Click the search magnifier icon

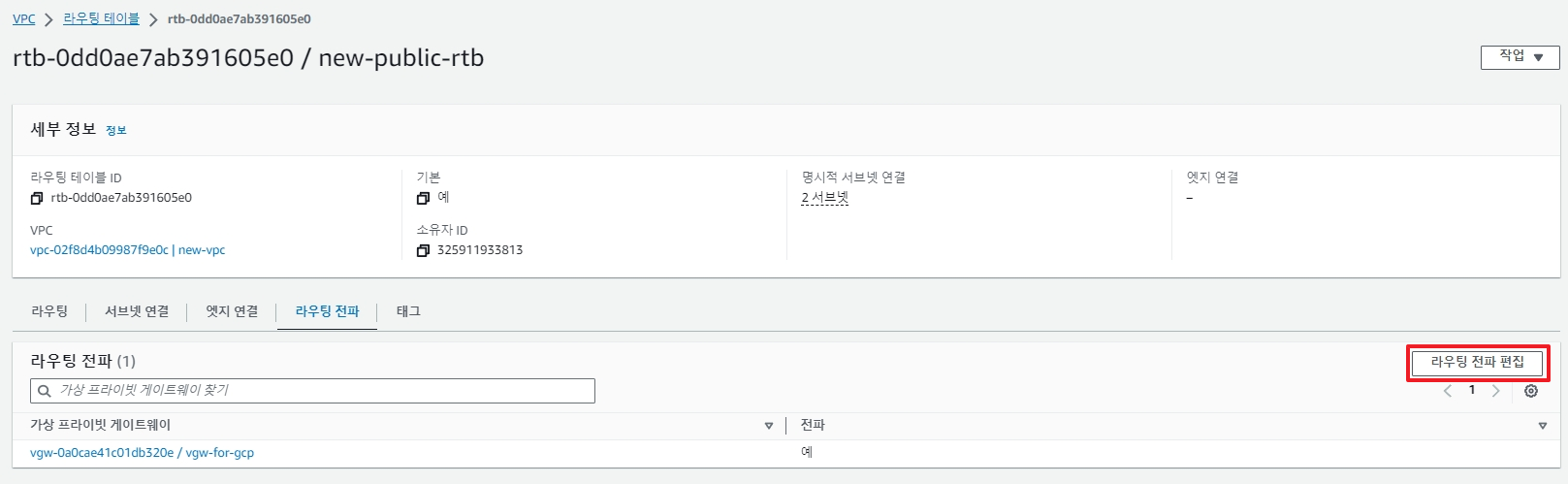45,391
